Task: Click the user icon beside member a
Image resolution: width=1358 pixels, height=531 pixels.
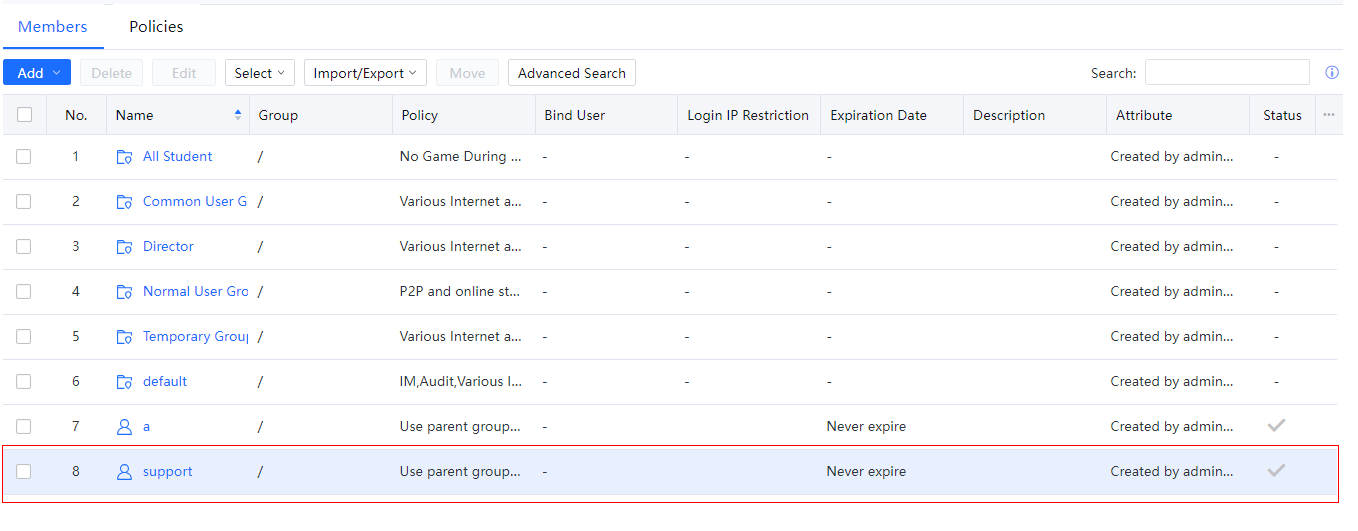Action: (124, 427)
